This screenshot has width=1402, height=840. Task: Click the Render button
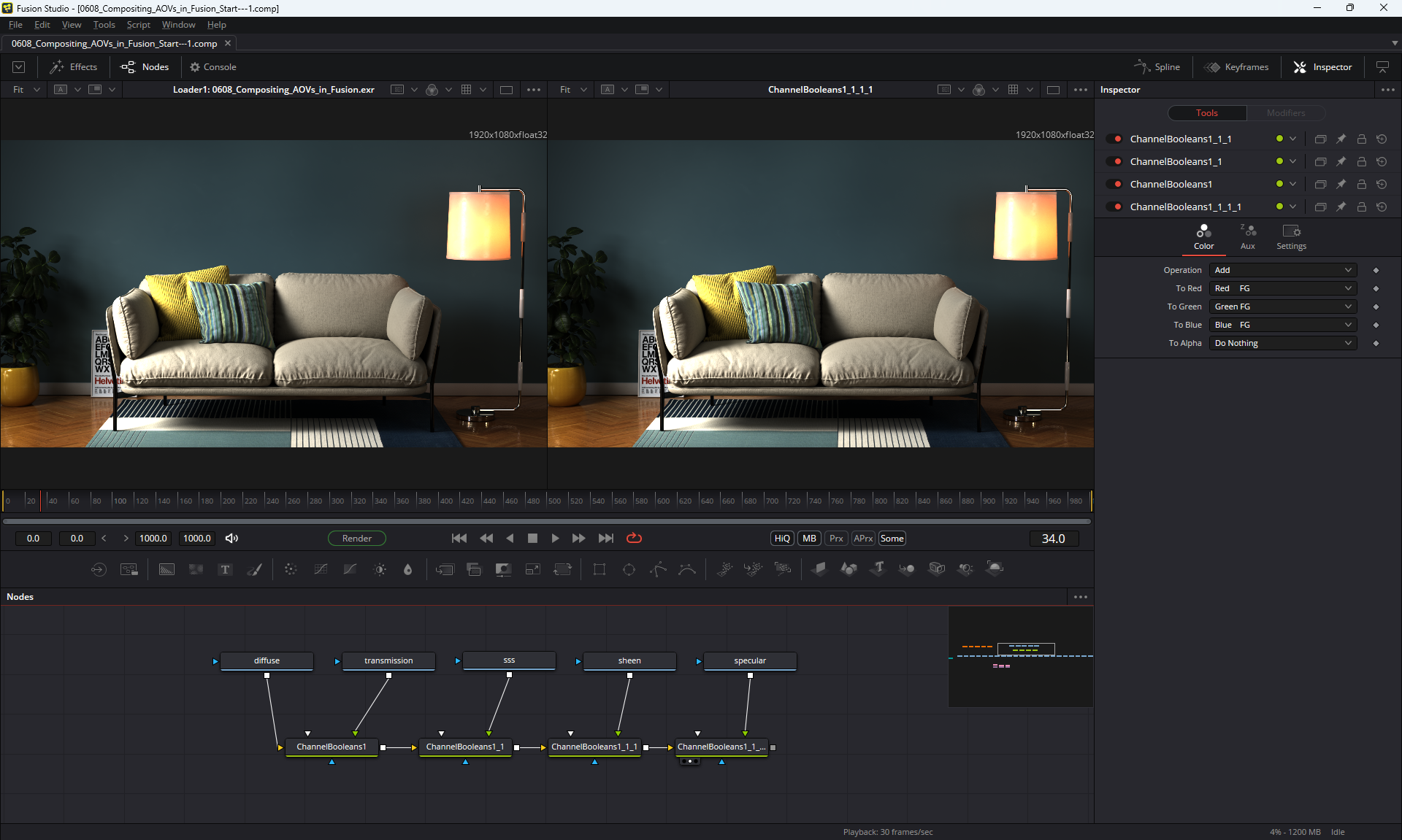(356, 538)
